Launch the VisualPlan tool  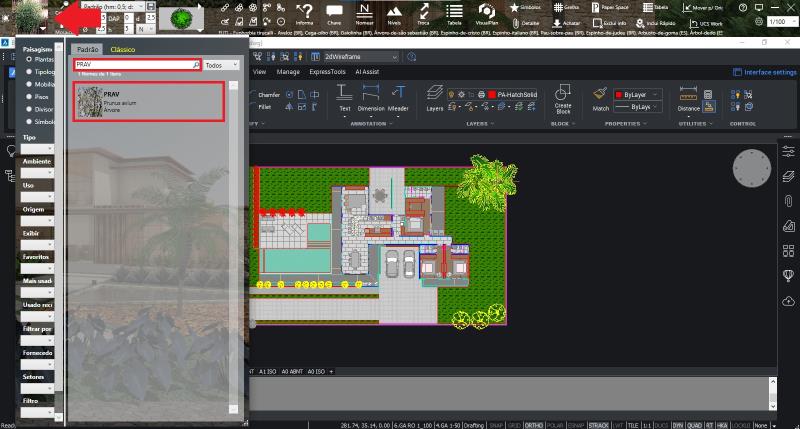(x=487, y=11)
